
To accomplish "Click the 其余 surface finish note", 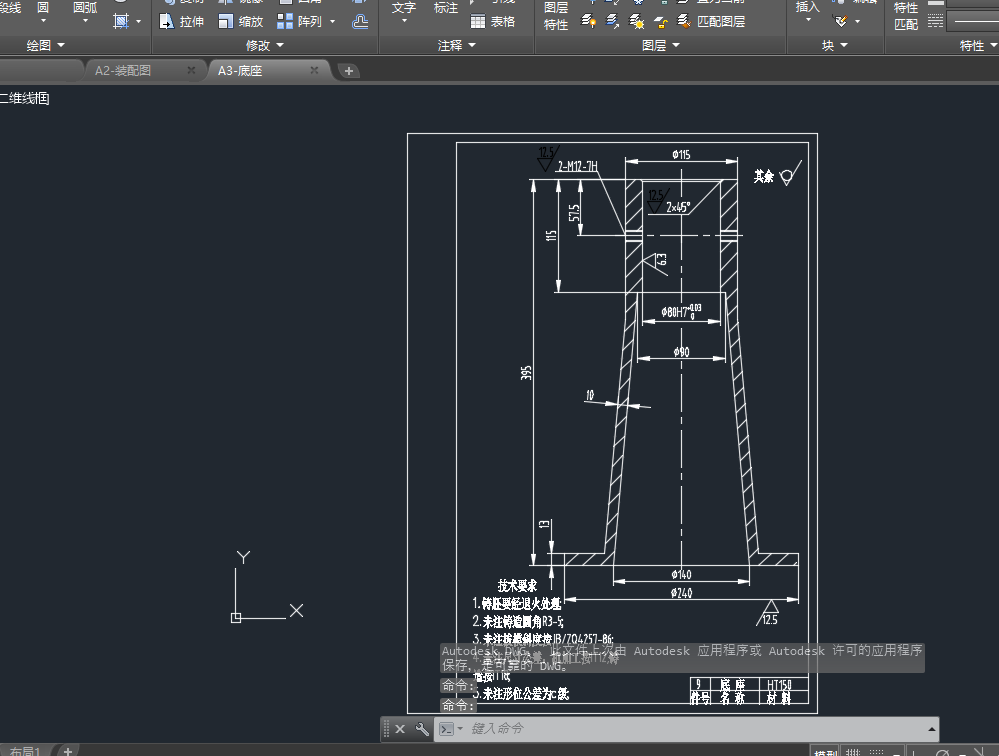I will click(x=764, y=176).
